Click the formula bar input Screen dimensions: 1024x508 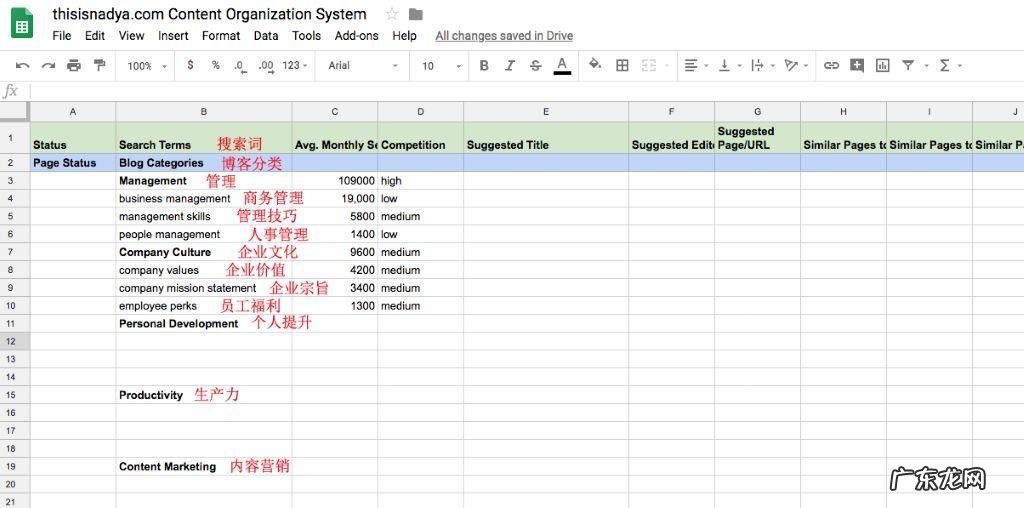pos(526,91)
